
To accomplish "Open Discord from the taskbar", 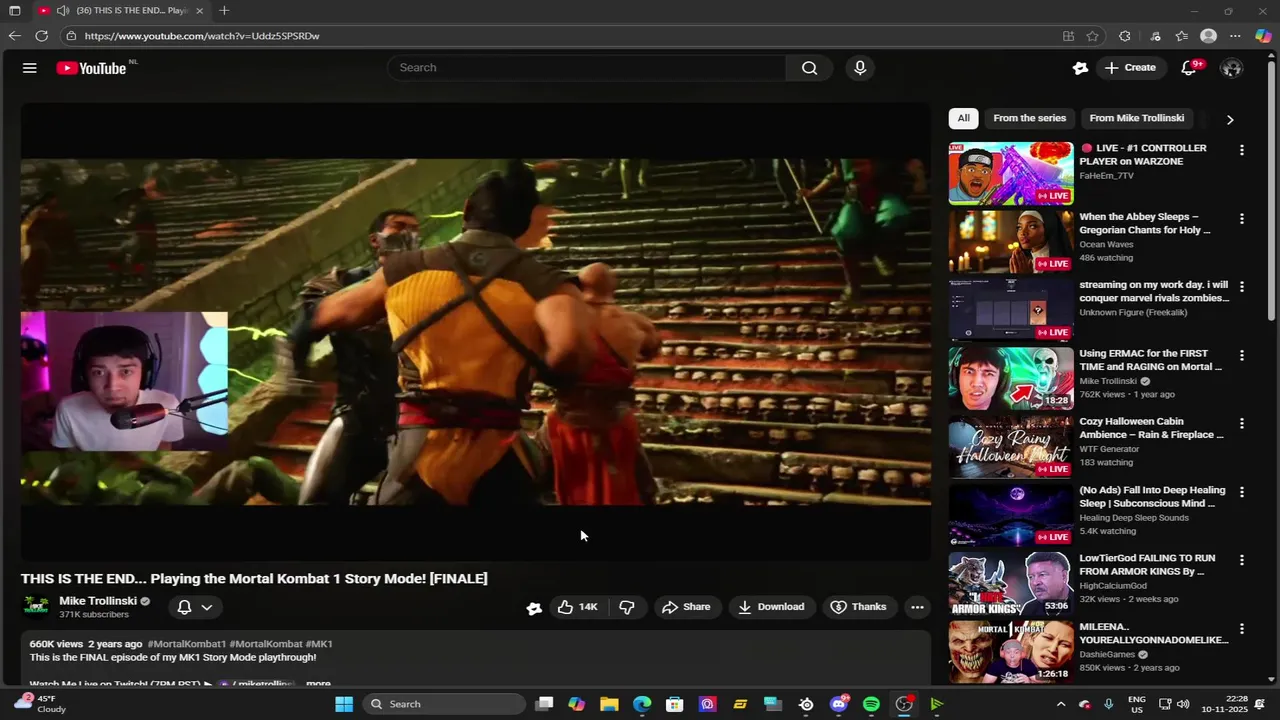I will coord(839,704).
